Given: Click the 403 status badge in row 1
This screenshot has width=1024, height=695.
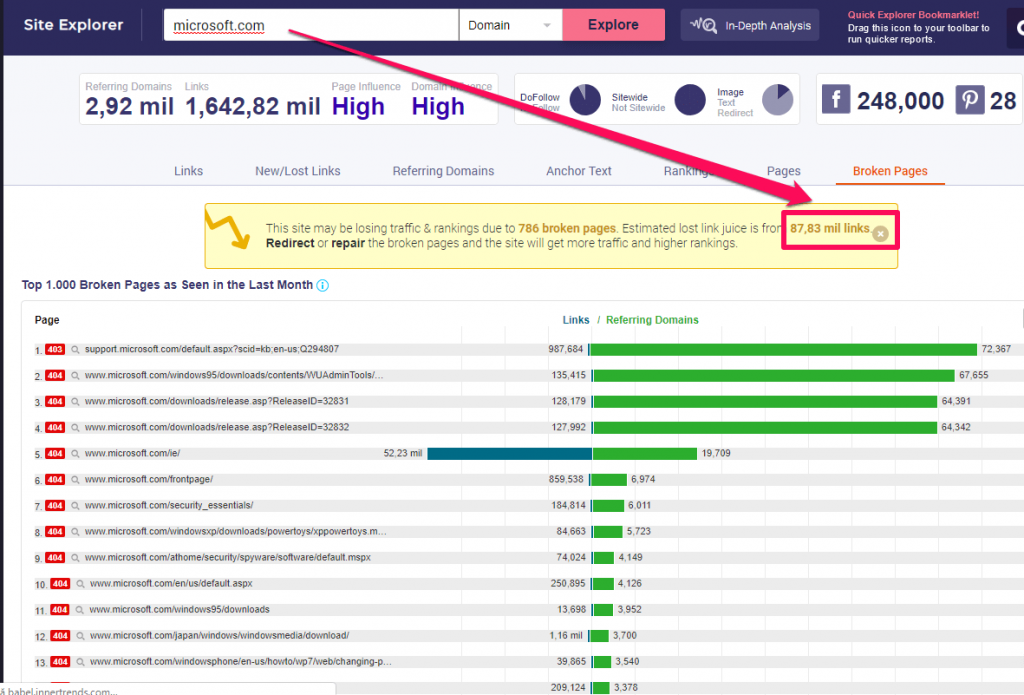Looking at the screenshot, I should pos(55,349).
